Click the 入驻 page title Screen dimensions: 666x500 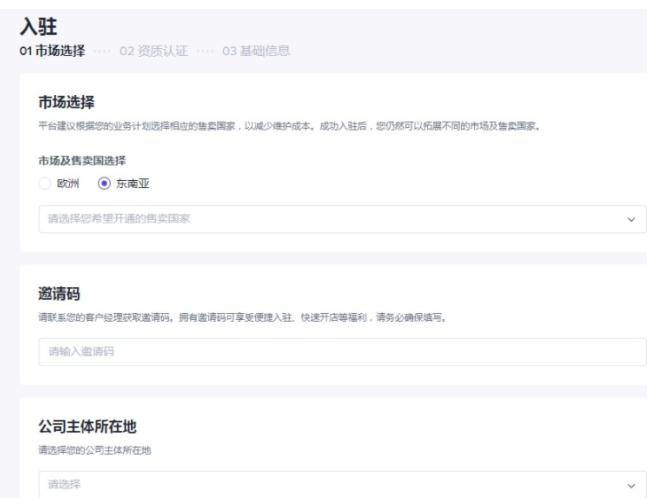pos(38,32)
